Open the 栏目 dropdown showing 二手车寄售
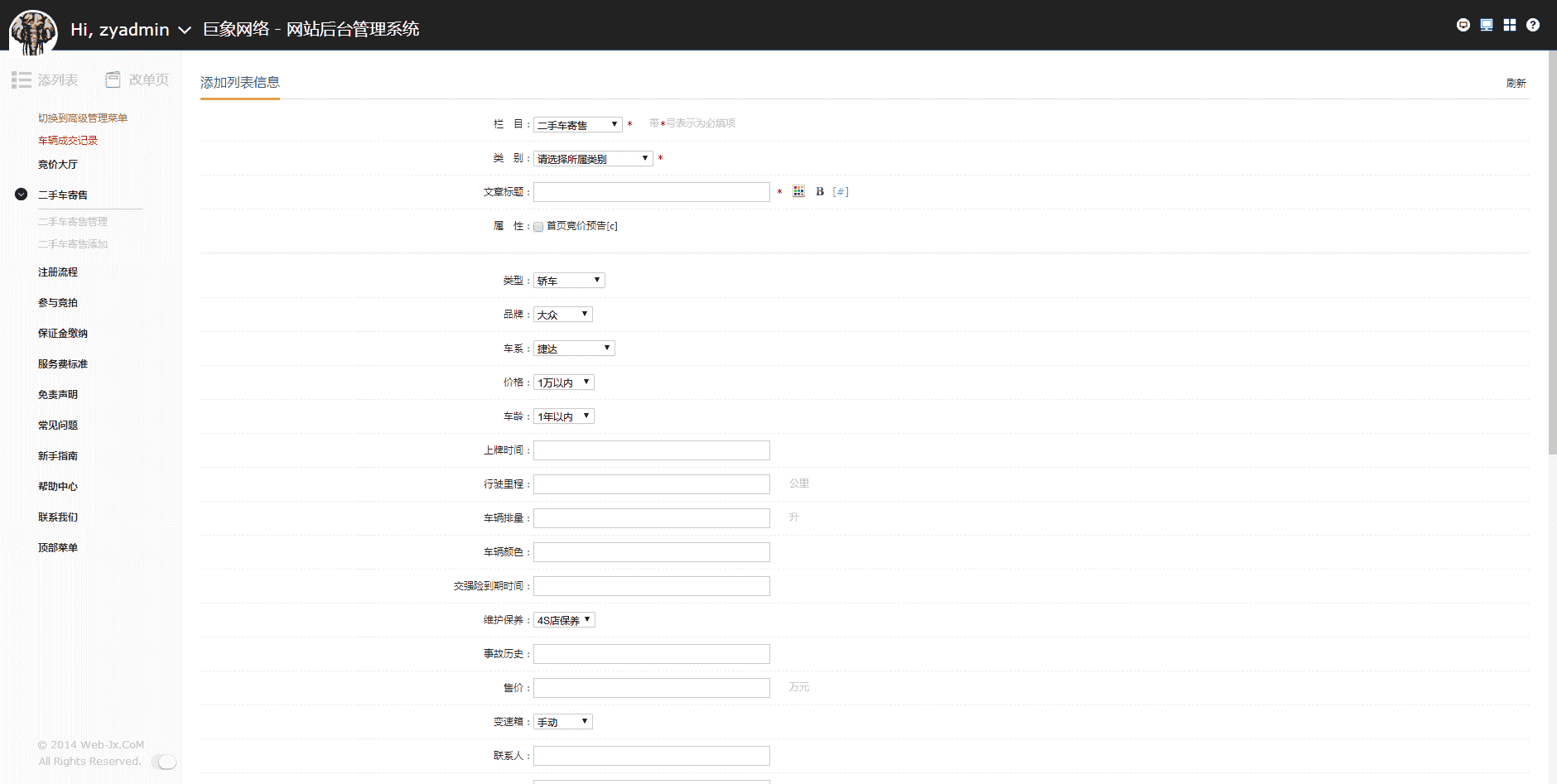Image resolution: width=1557 pixels, height=784 pixels. click(577, 125)
